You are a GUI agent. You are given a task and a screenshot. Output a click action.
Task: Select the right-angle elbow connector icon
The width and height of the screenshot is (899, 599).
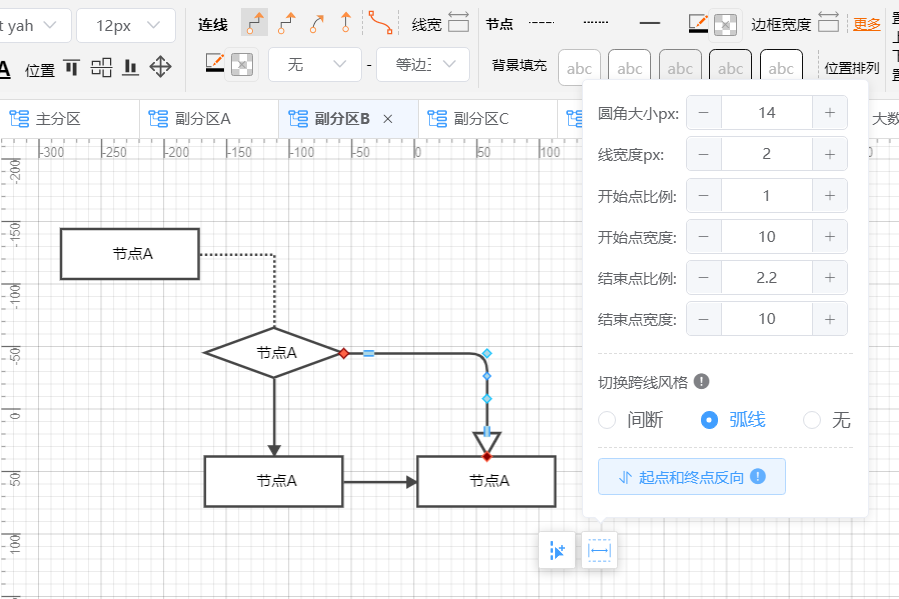click(x=256, y=20)
